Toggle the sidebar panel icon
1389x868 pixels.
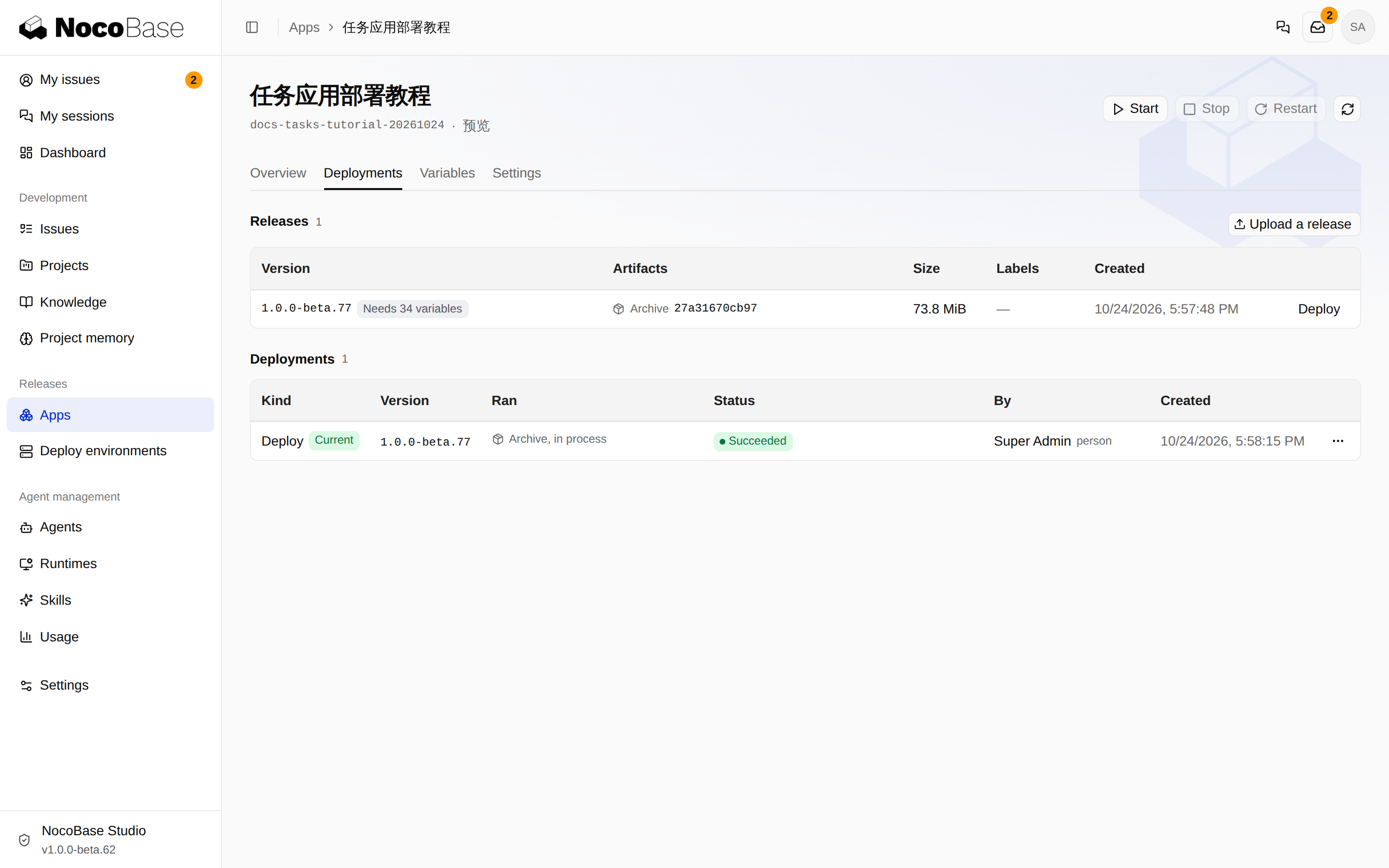tap(252, 27)
